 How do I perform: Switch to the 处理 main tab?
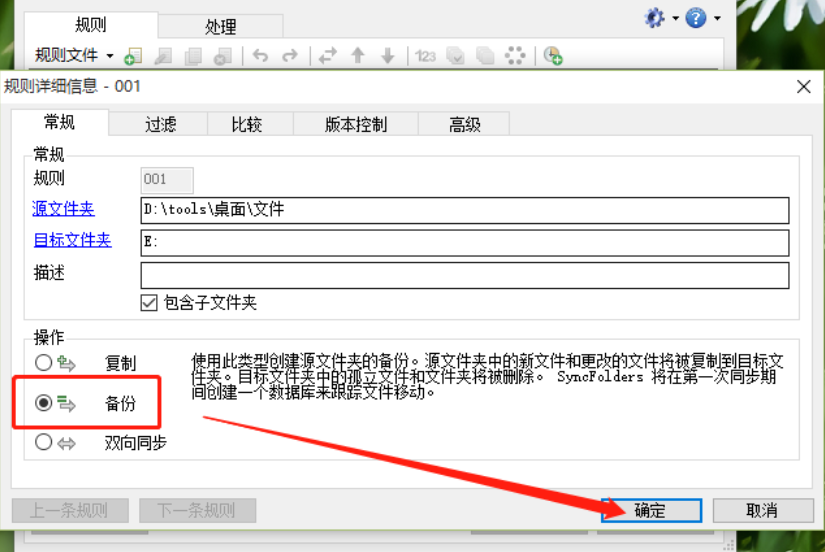pyautogui.click(x=220, y=26)
